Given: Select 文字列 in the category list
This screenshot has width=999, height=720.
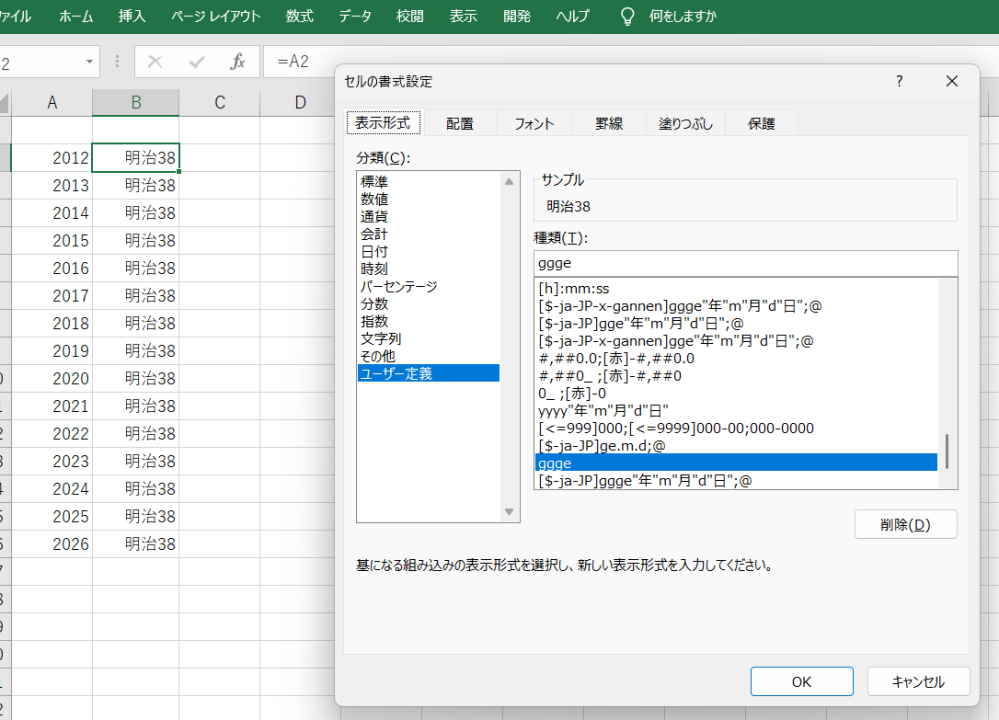Looking at the screenshot, I should click(428, 339).
